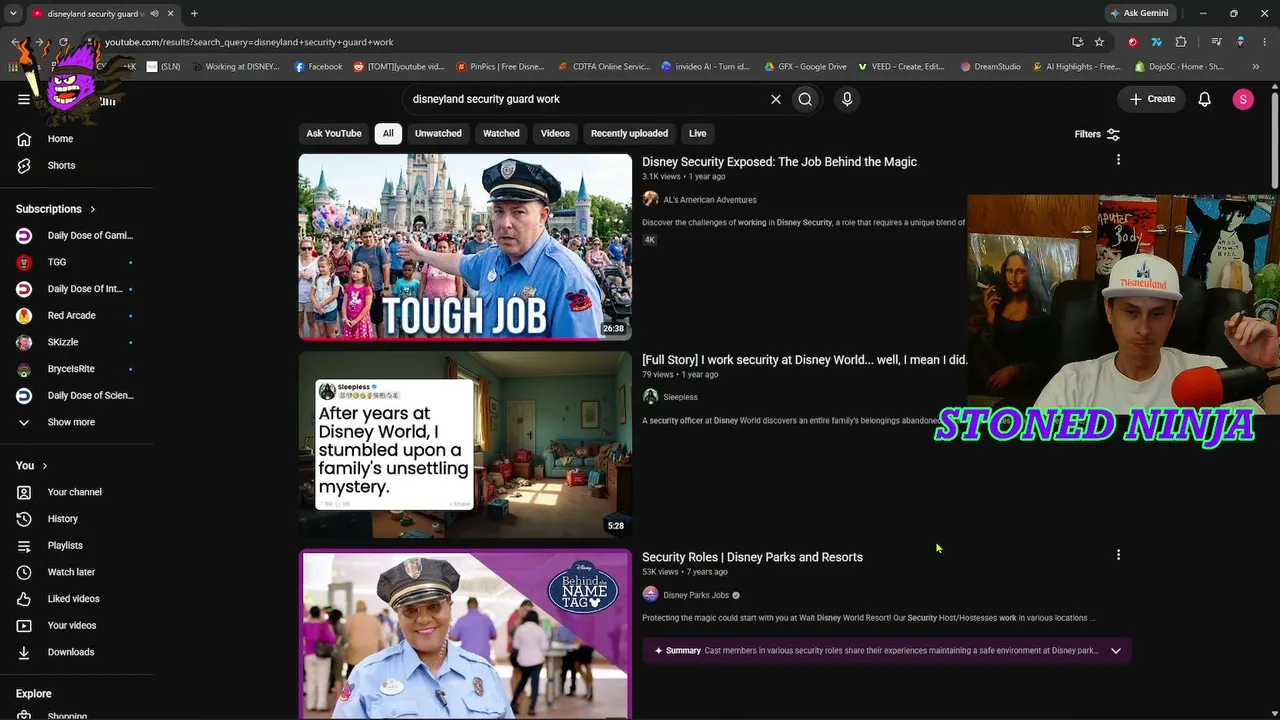Clear the search box with the X
This screenshot has width=1280, height=720.
point(775,99)
